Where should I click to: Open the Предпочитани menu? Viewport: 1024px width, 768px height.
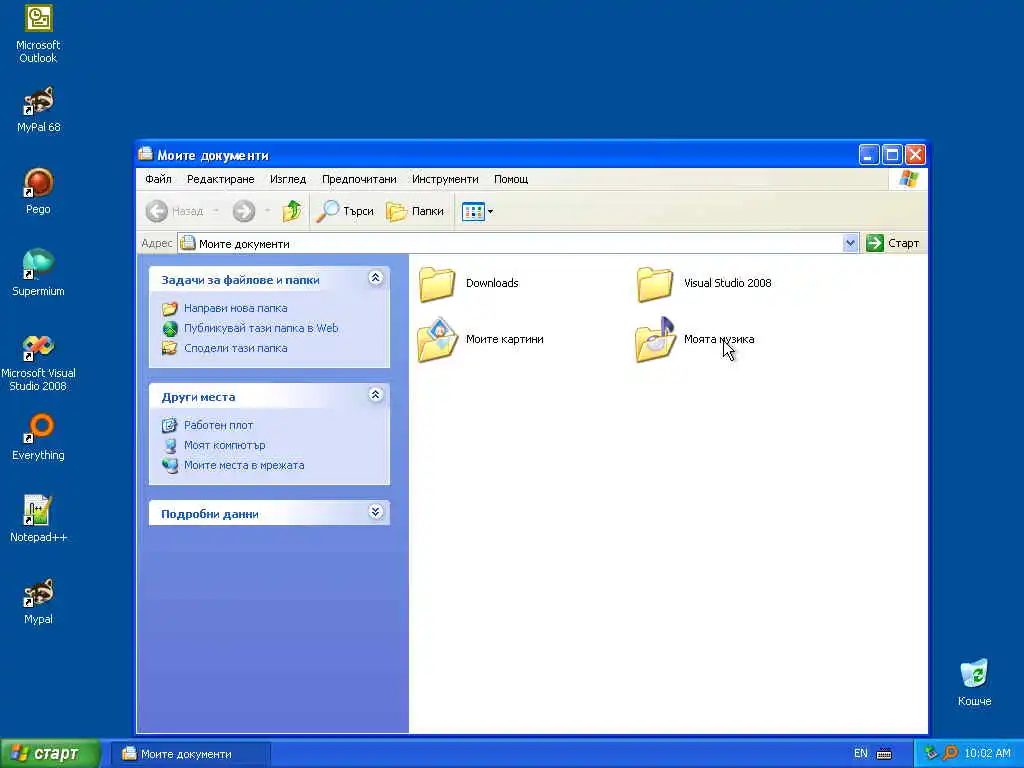point(359,179)
